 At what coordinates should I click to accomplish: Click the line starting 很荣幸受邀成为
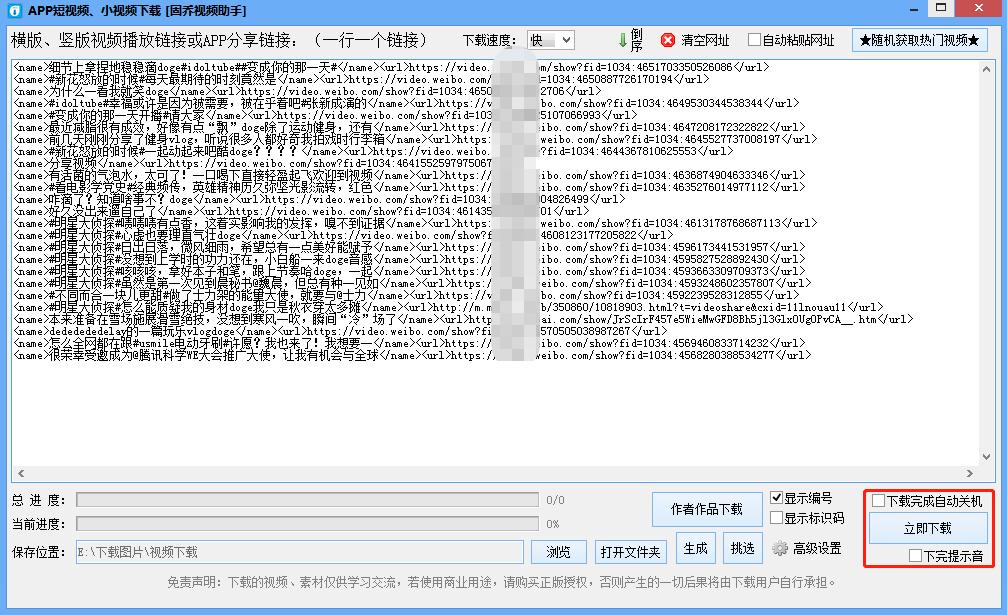(412, 355)
